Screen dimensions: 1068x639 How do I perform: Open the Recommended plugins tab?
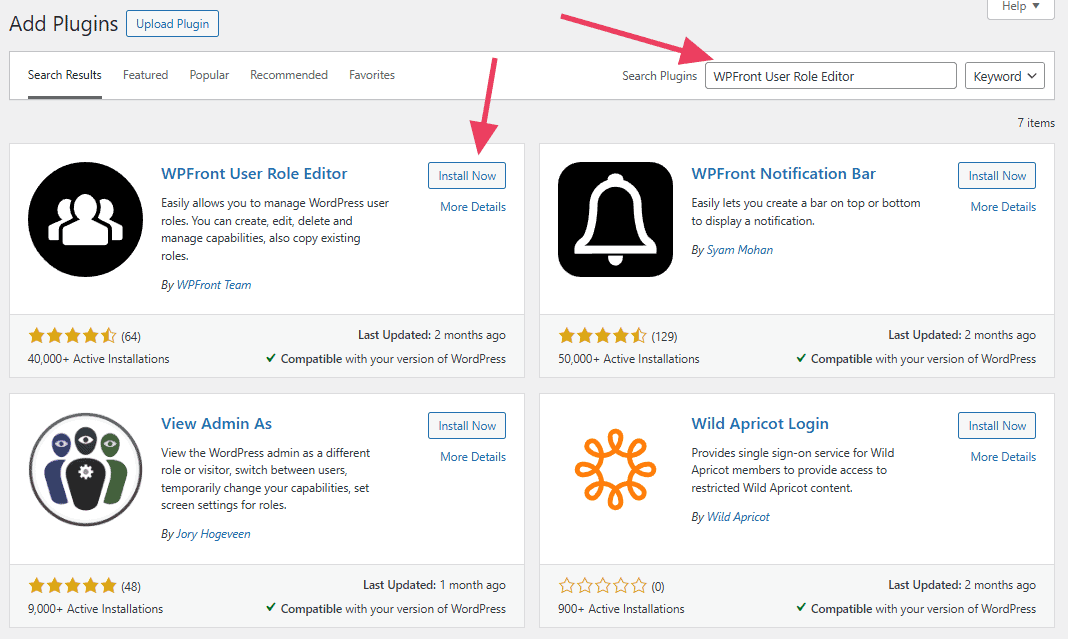coord(288,74)
